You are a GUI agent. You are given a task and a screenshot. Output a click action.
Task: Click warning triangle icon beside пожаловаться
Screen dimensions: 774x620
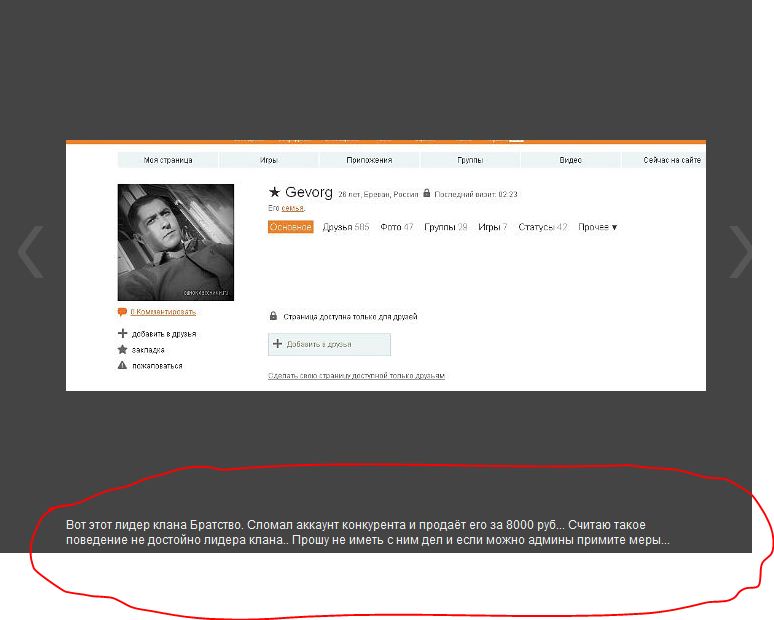(x=122, y=365)
